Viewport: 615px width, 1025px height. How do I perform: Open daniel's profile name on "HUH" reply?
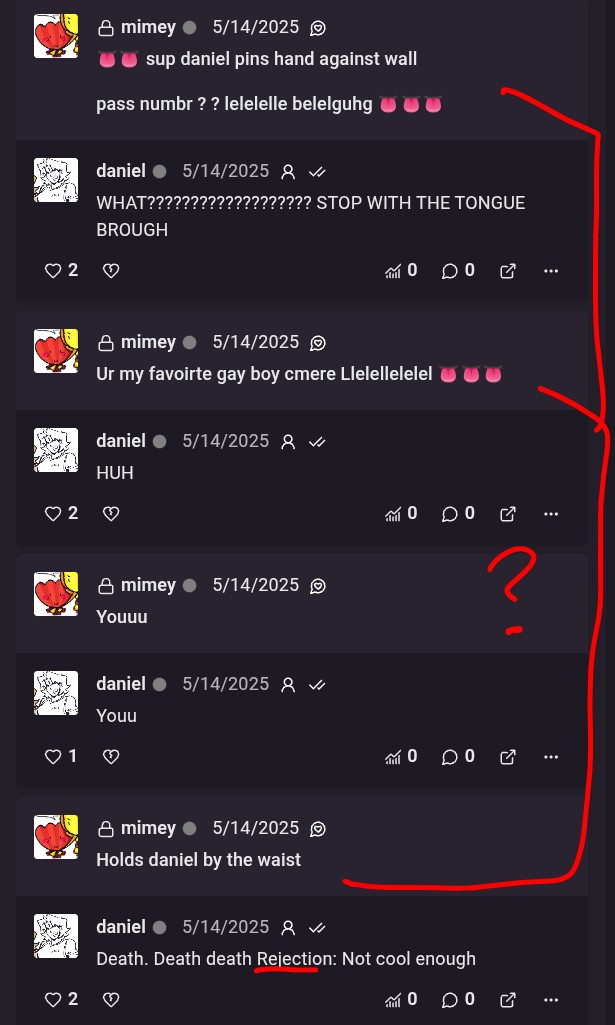pos(121,441)
